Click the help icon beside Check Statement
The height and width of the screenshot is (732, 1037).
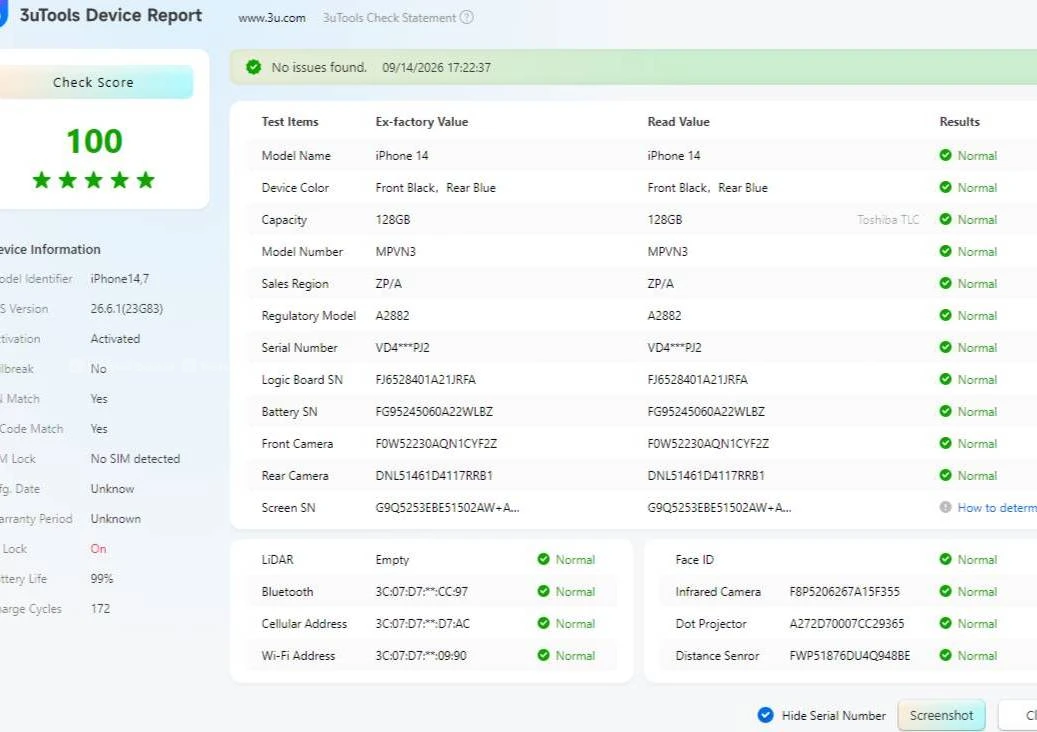tap(467, 17)
